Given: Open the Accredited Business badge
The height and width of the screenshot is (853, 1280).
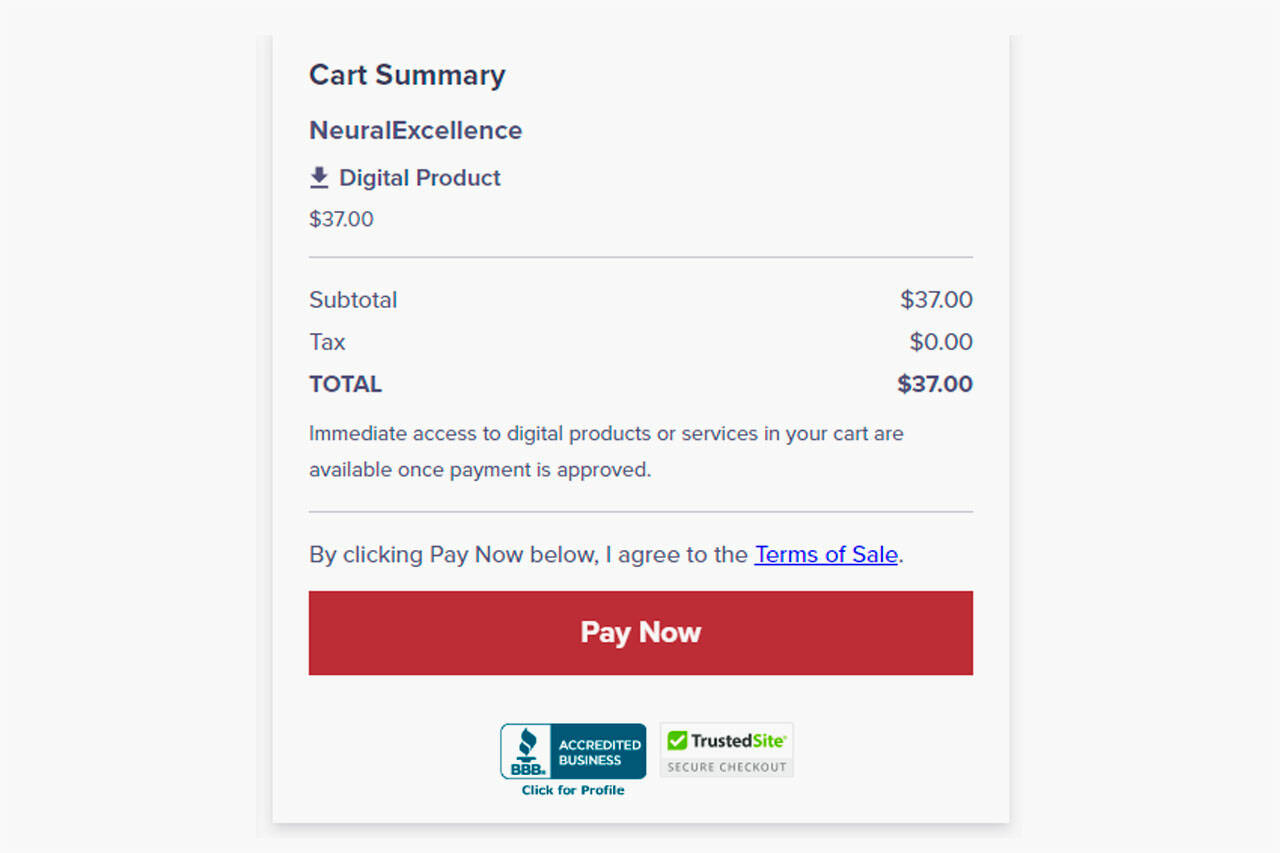Looking at the screenshot, I should 599,752.
